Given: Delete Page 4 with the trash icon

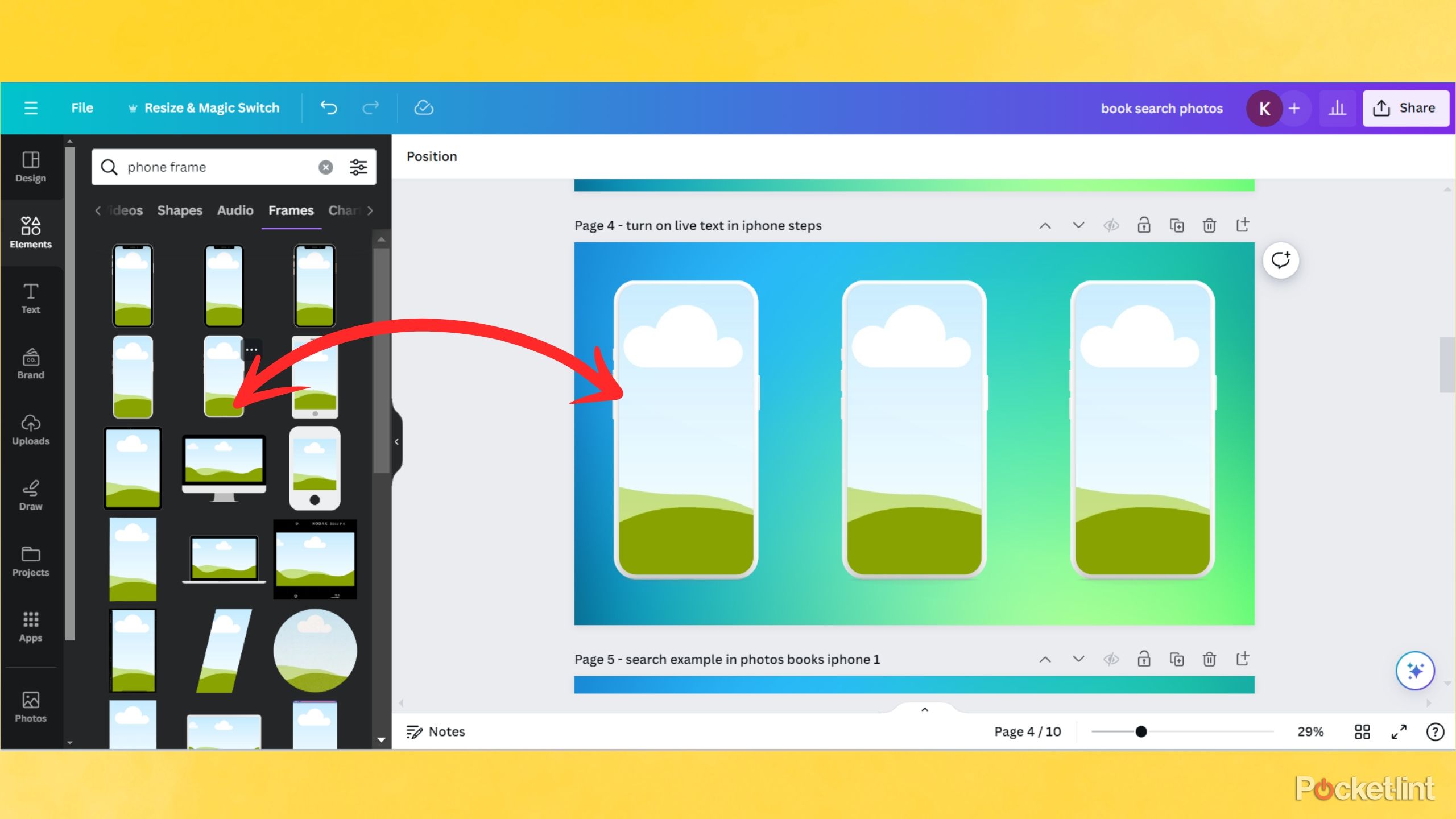Looking at the screenshot, I should tap(1209, 225).
